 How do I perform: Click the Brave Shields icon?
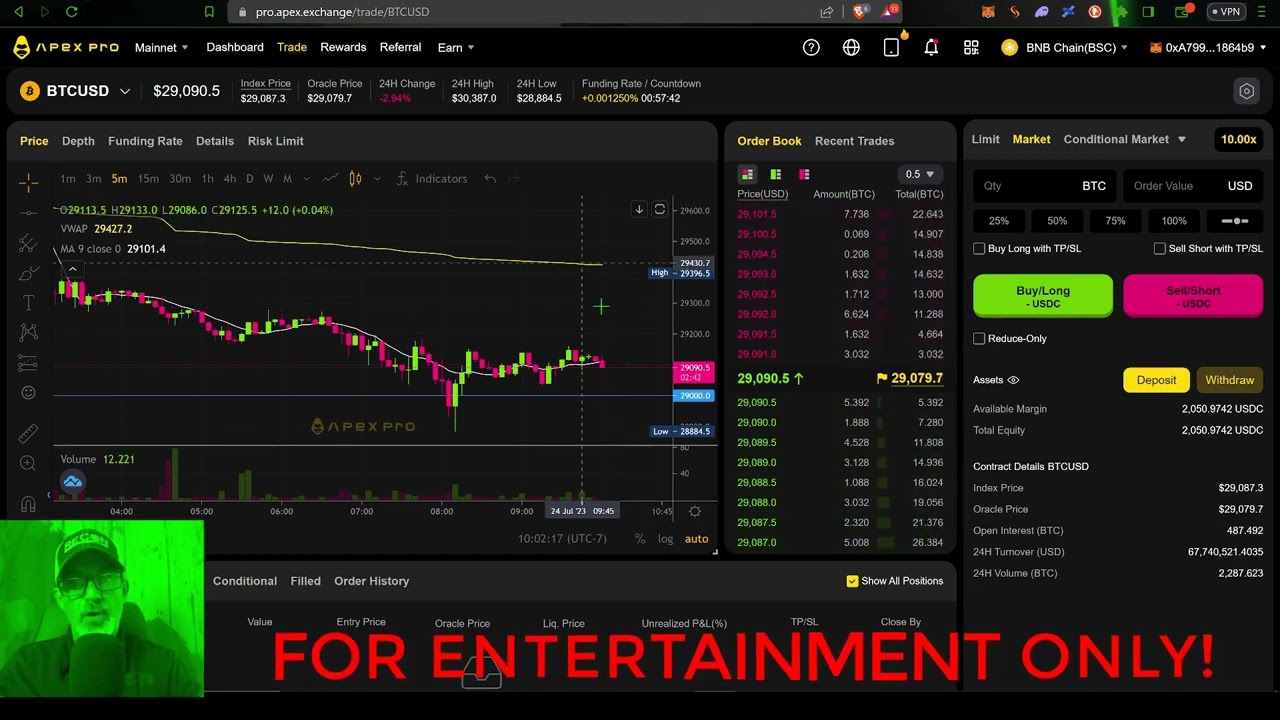[859, 12]
